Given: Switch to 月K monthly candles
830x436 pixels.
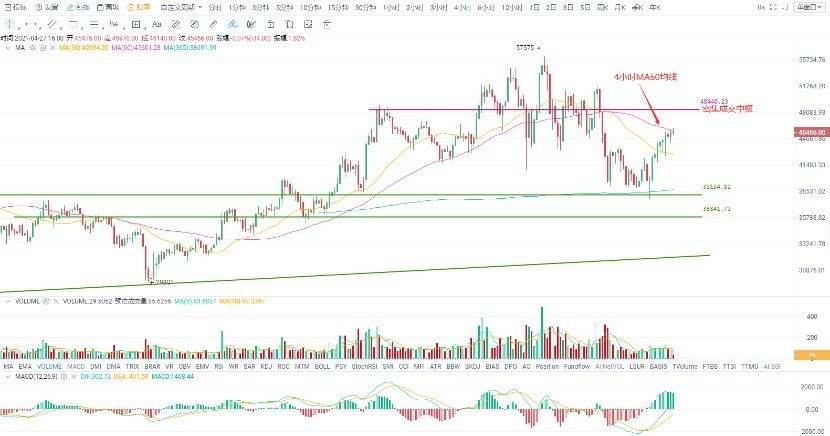Looking at the screenshot, I should pyautogui.click(x=620, y=7).
